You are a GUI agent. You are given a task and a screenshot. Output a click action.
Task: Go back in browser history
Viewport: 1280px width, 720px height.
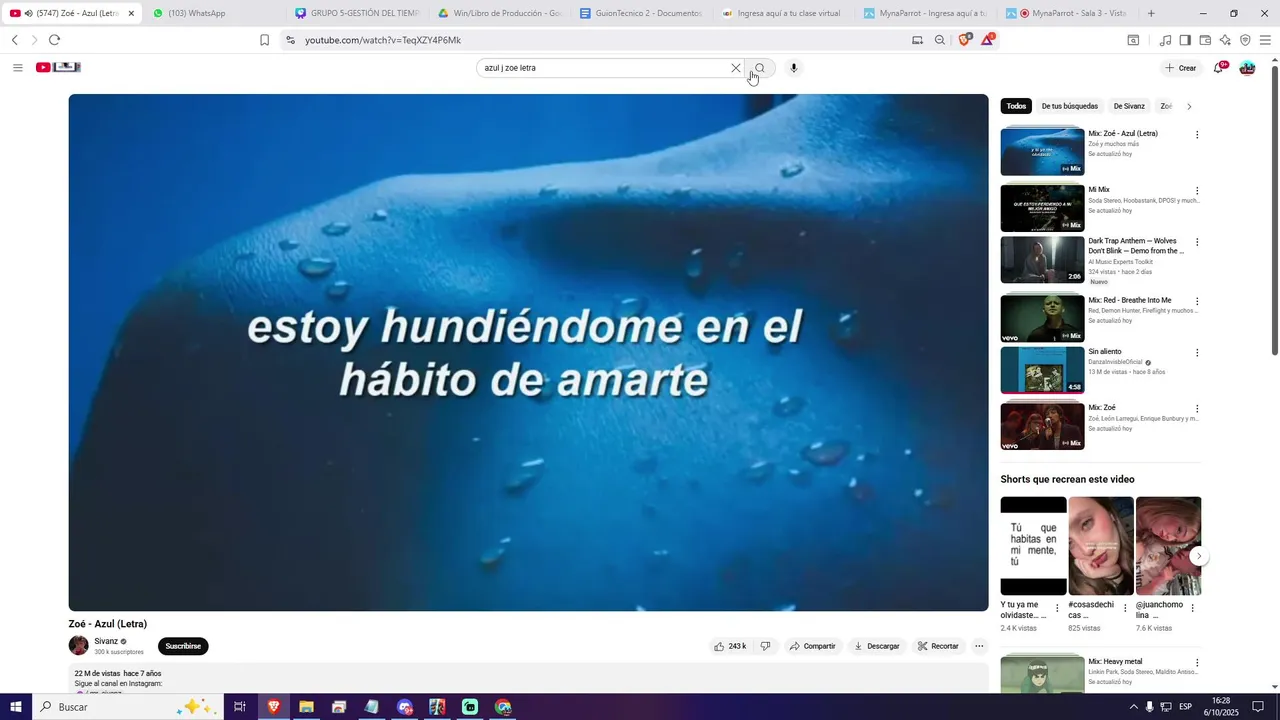coord(14,40)
